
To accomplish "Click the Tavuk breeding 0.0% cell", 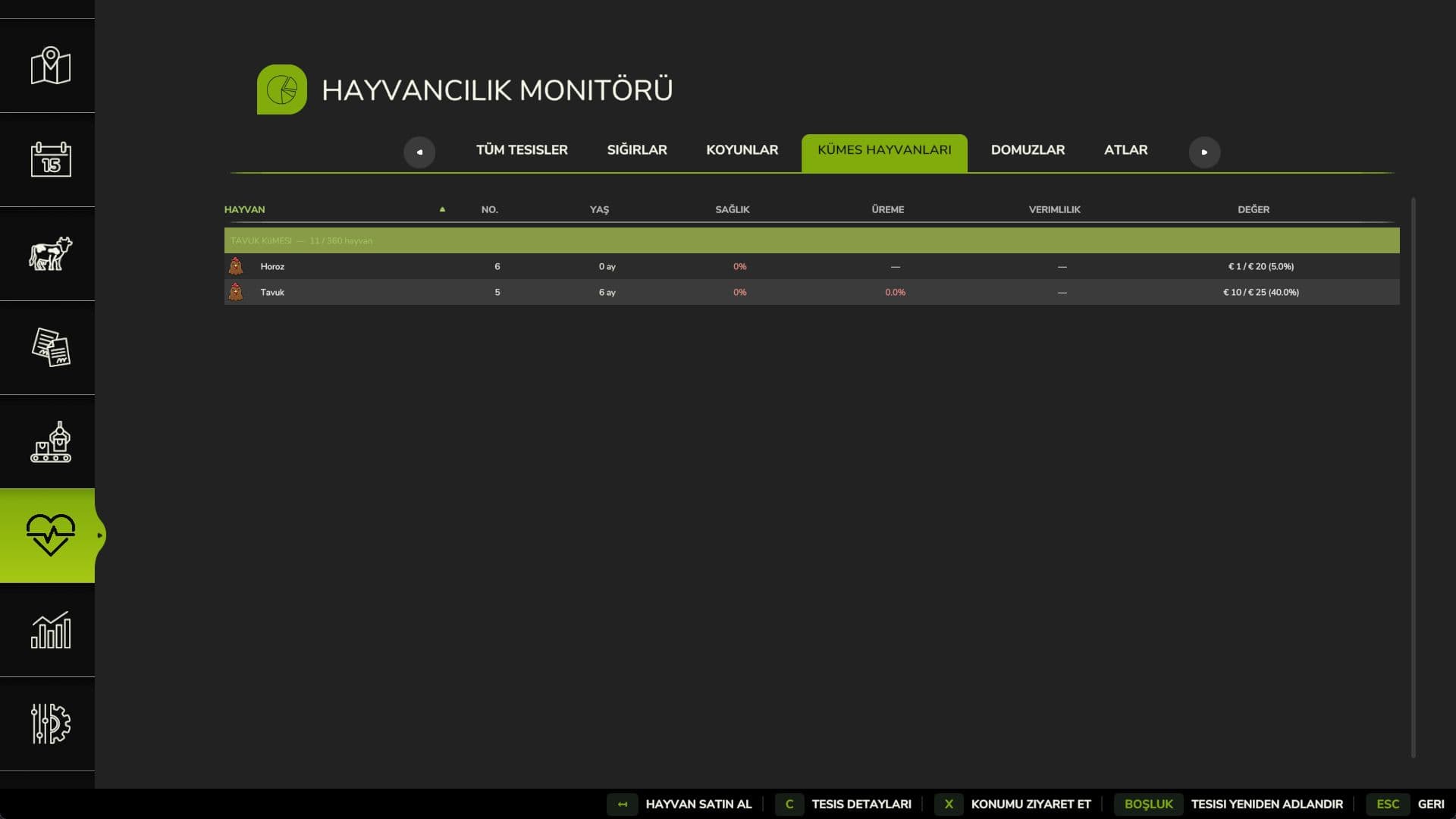I will click(x=895, y=292).
